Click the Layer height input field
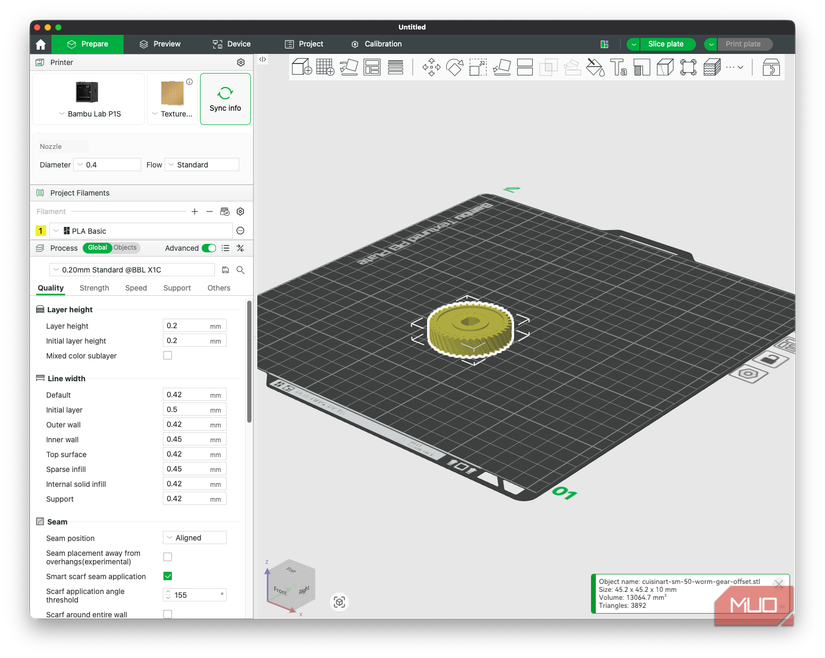The height and width of the screenshot is (658, 825). [x=195, y=326]
